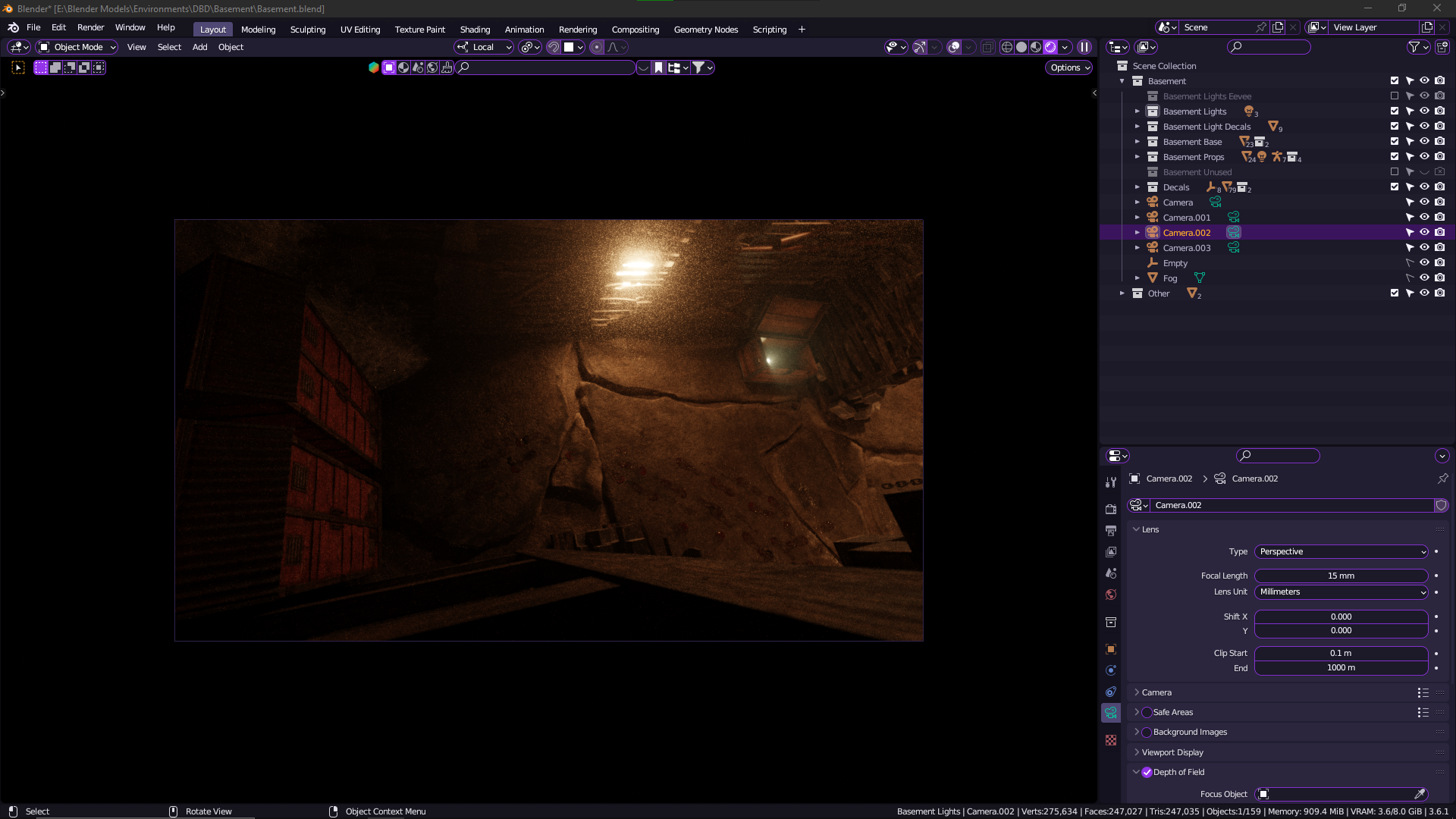Image resolution: width=1456 pixels, height=819 pixels.
Task: Open the Object Constraints properties tab
Action: coord(1111,692)
